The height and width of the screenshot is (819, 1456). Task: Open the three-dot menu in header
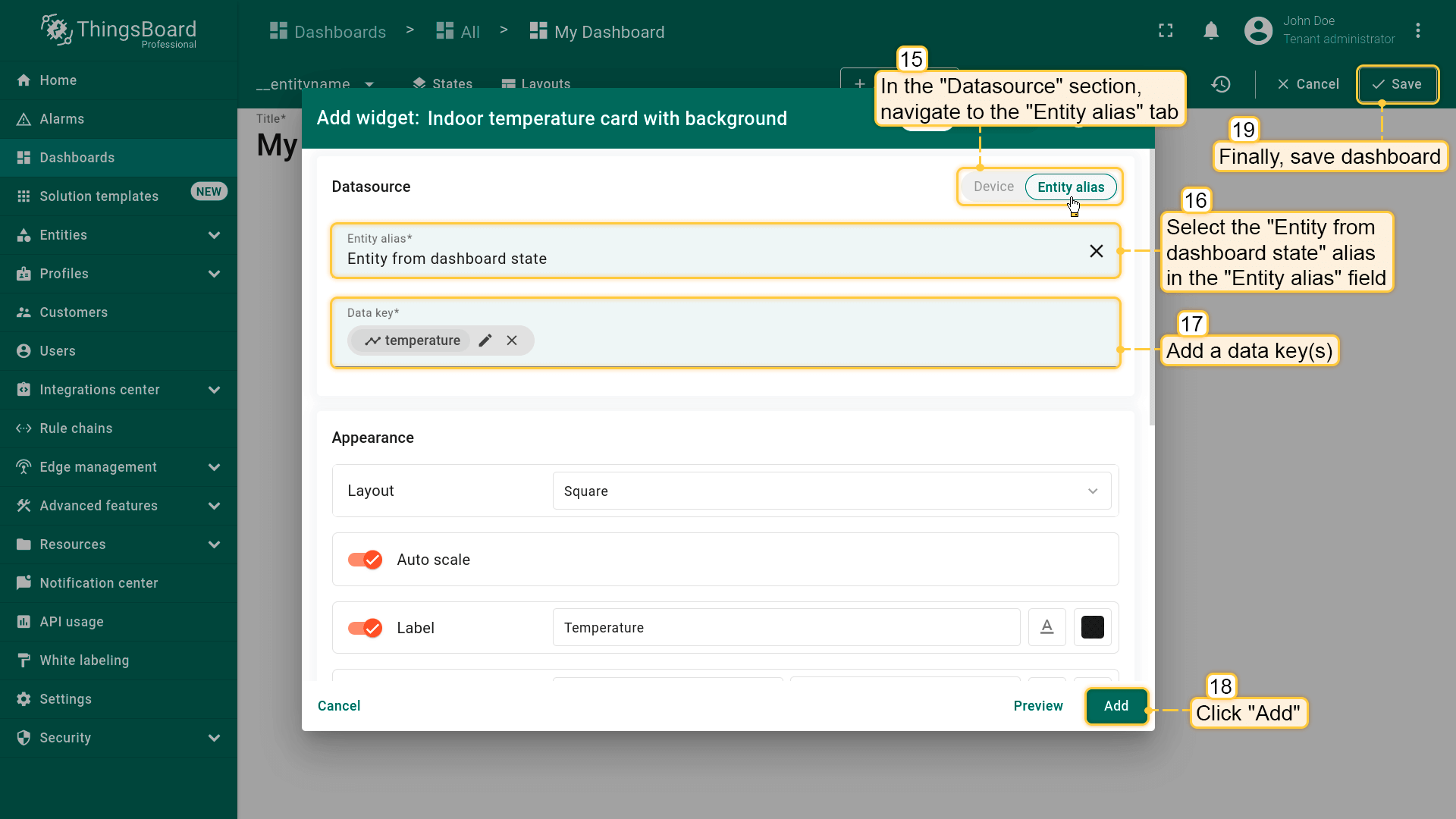(1417, 31)
